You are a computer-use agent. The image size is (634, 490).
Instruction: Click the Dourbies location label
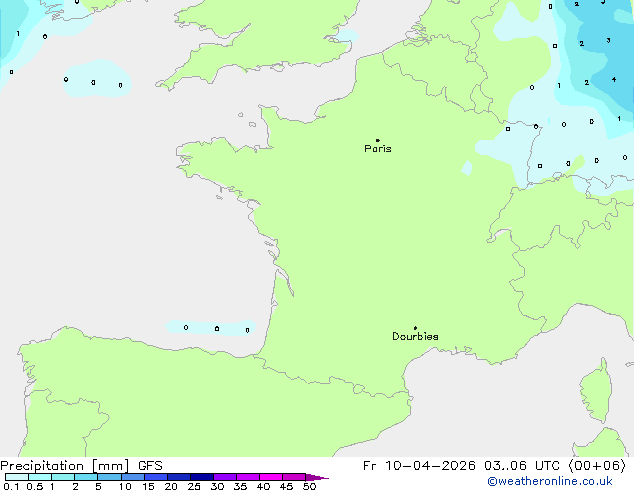click(415, 336)
